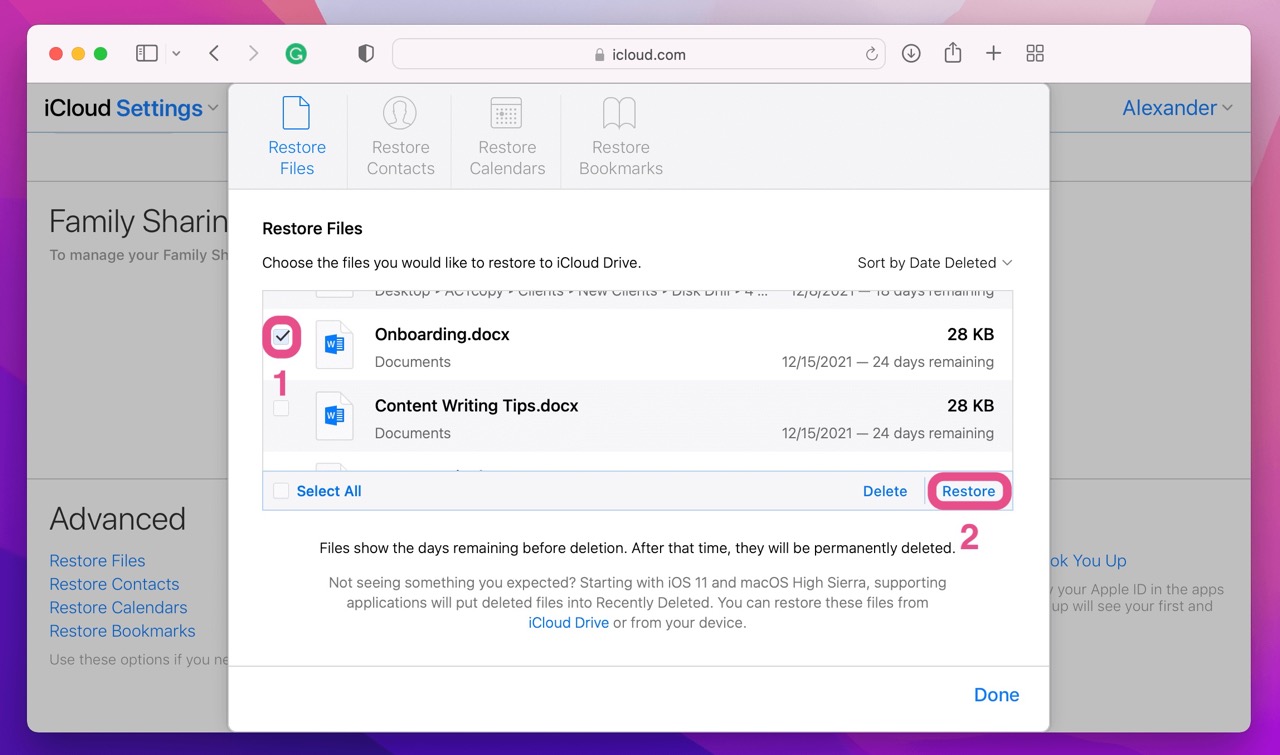Reload the page in the address bar
Viewport: 1280px width, 755px height.
(x=871, y=54)
